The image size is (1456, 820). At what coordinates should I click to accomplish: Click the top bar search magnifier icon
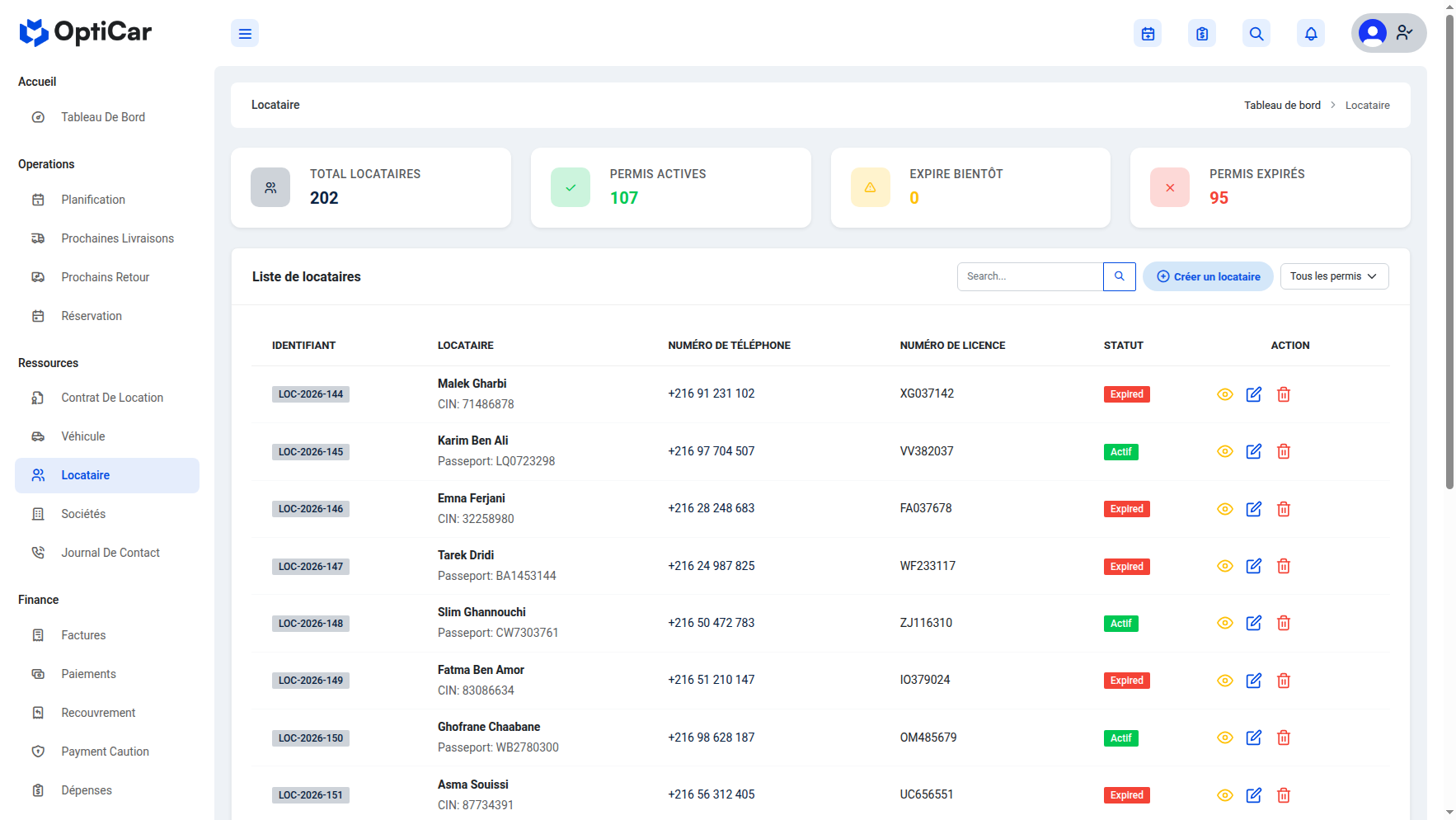(x=1256, y=34)
